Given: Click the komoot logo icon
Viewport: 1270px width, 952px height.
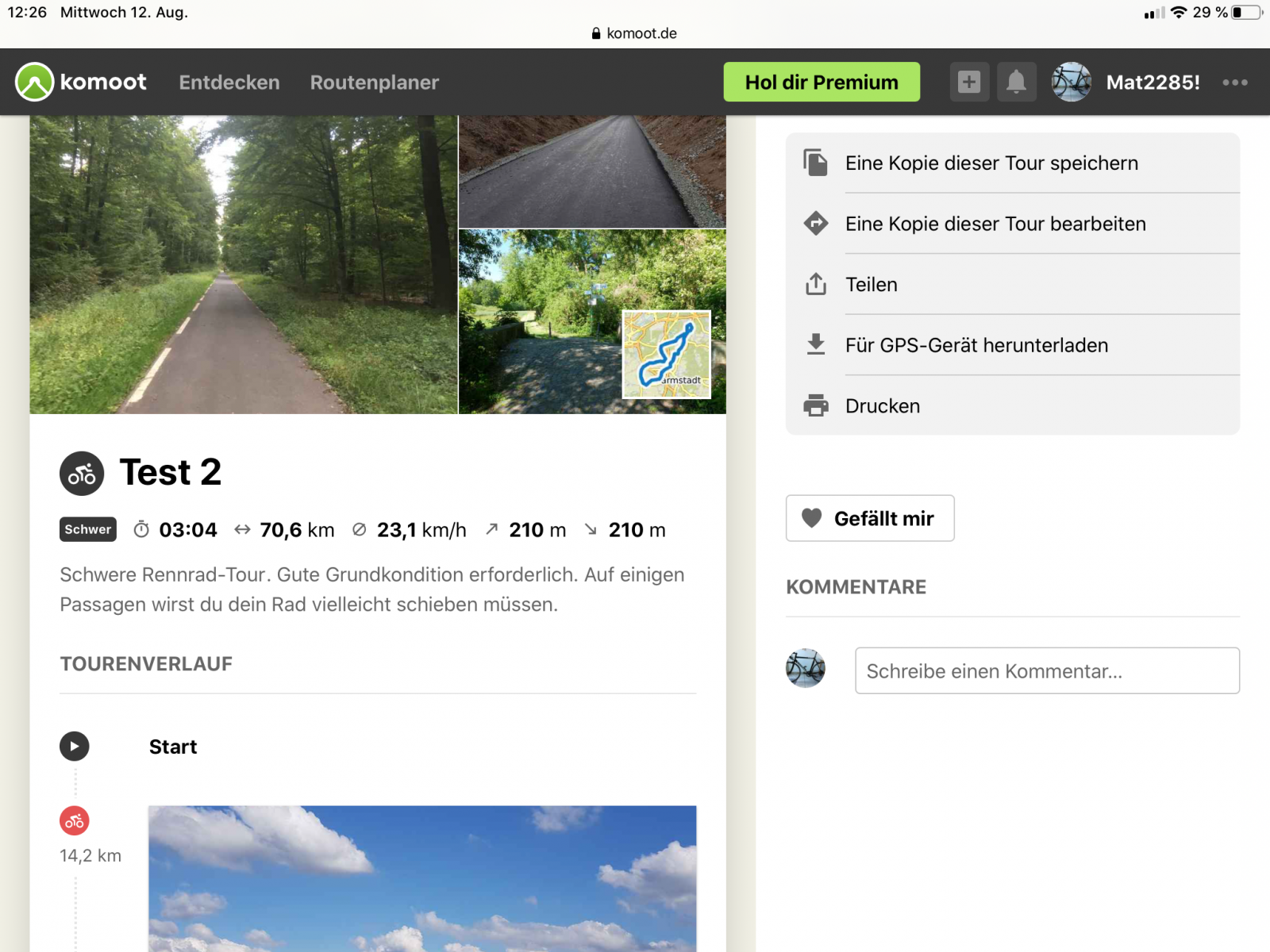Looking at the screenshot, I should coord(35,82).
